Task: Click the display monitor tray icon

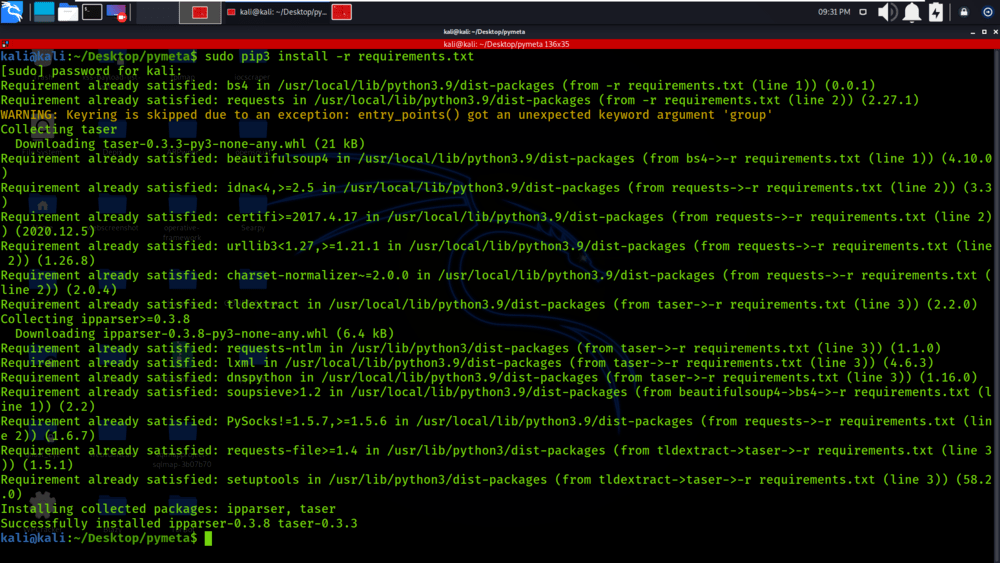Action: [x=863, y=12]
